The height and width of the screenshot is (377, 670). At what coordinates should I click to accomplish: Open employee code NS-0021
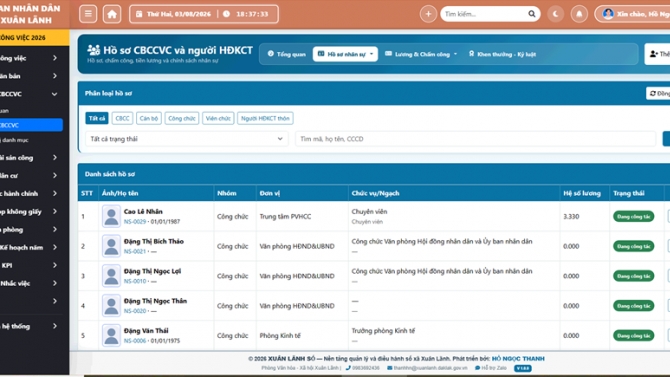(x=135, y=252)
